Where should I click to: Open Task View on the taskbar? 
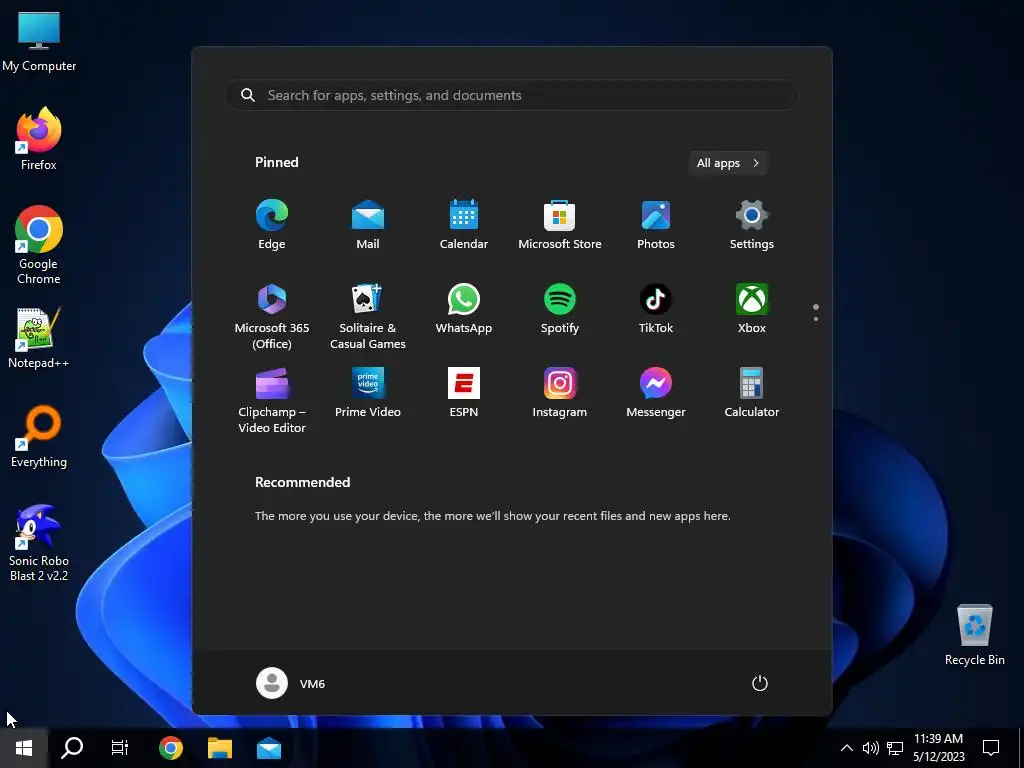120,748
